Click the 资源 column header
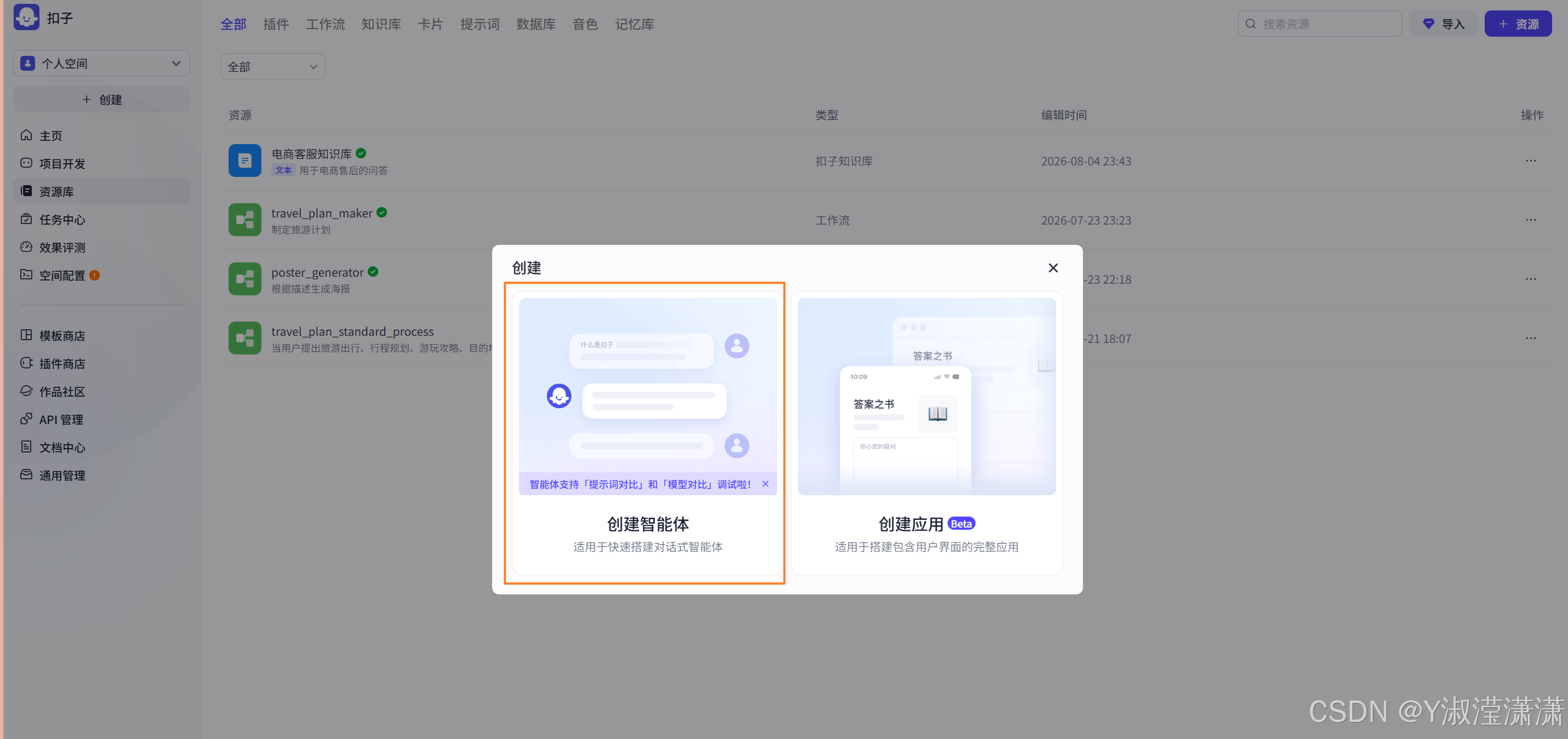The width and height of the screenshot is (1568, 739). coord(240,115)
